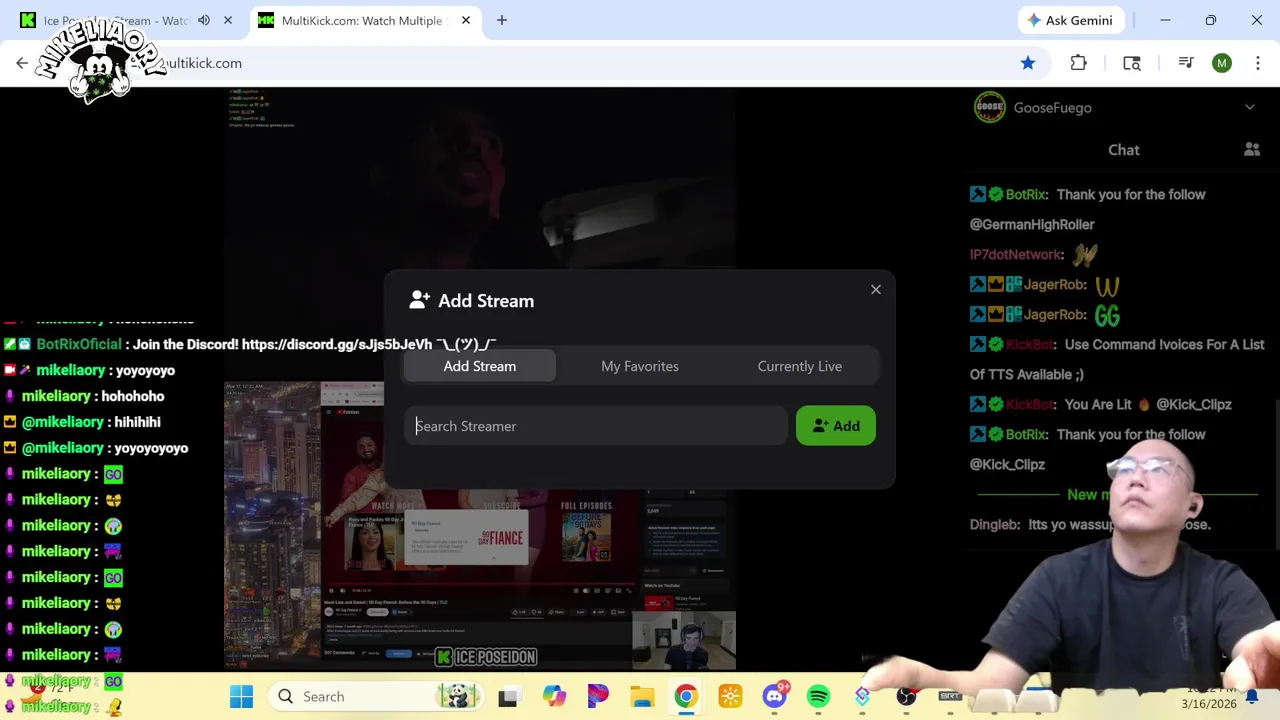Click Discord invite link in overlay chat
Viewport: 1280px width, 720px height.
337,344
